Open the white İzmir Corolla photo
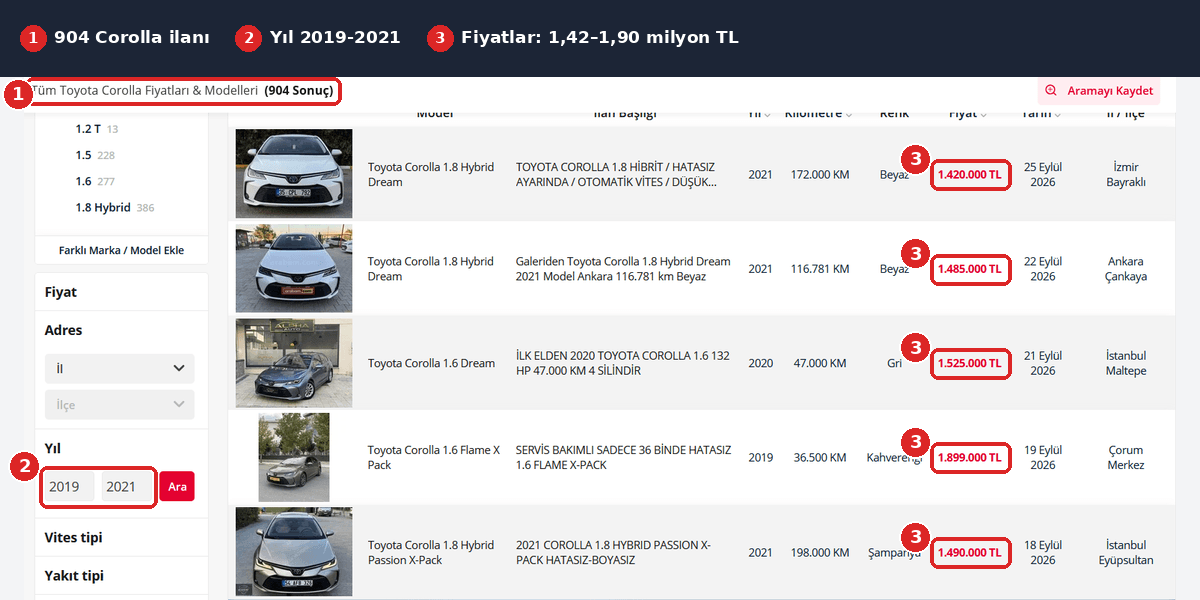The height and width of the screenshot is (600, 1200). click(x=294, y=174)
